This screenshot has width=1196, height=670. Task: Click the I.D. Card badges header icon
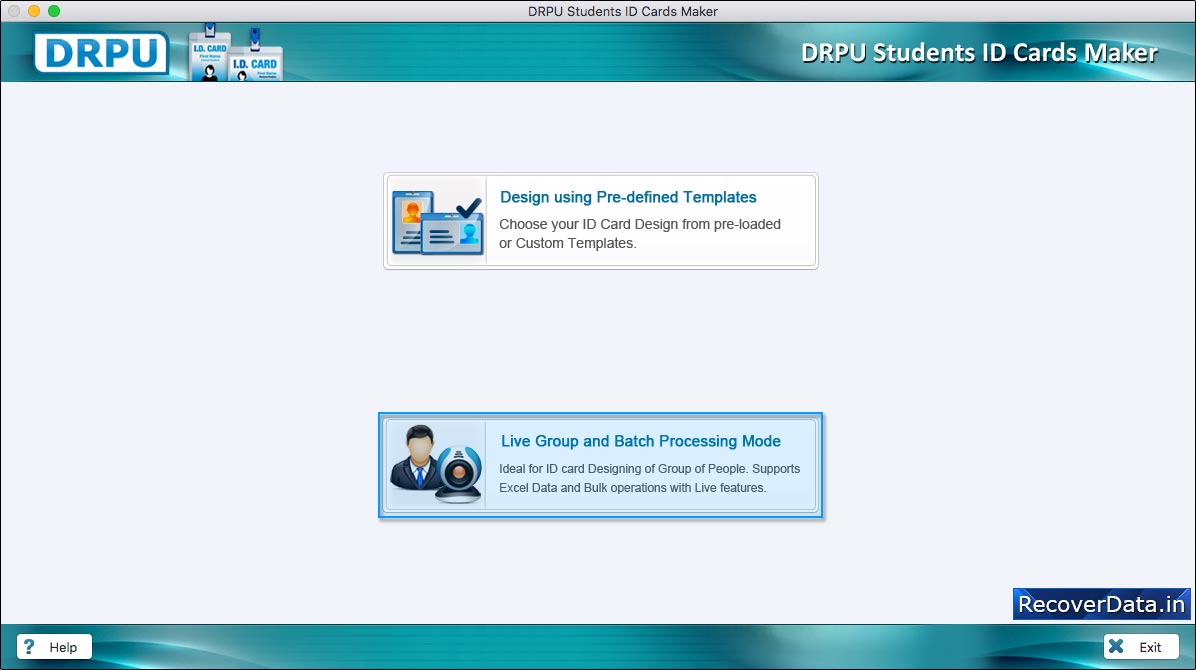tap(236, 53)
